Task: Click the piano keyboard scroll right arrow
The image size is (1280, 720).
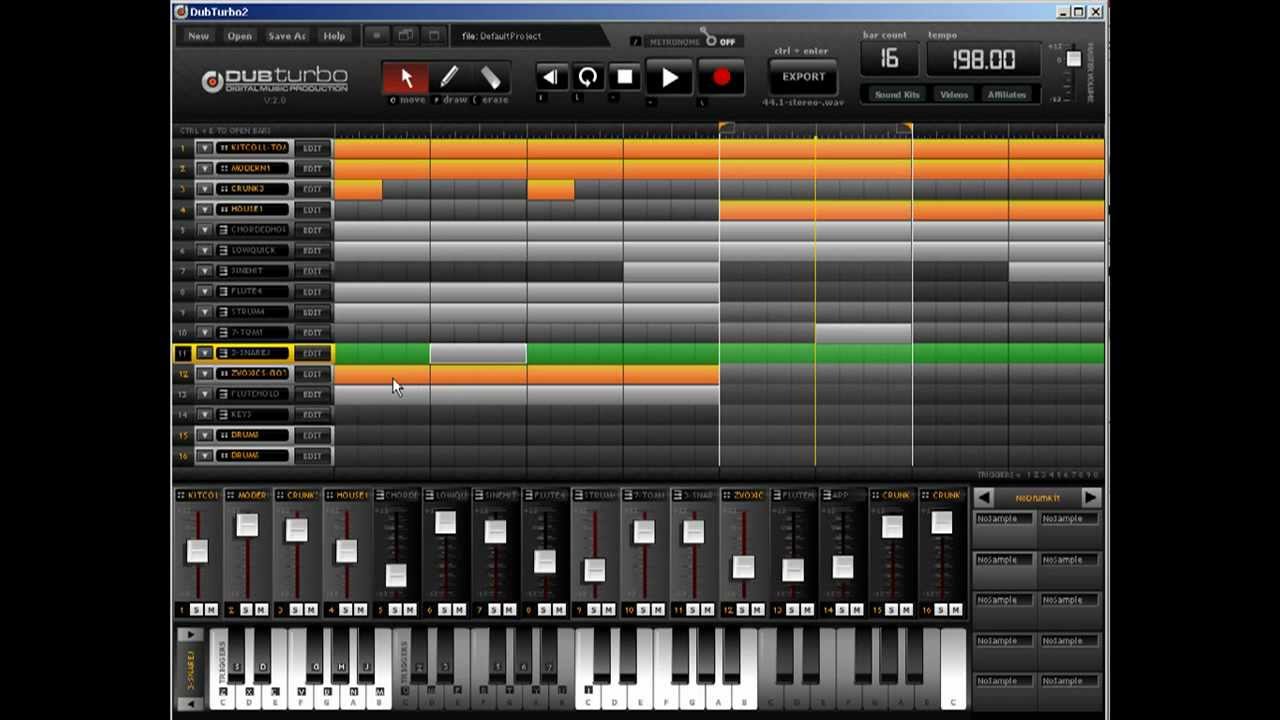Action: [x=189, y=635]
